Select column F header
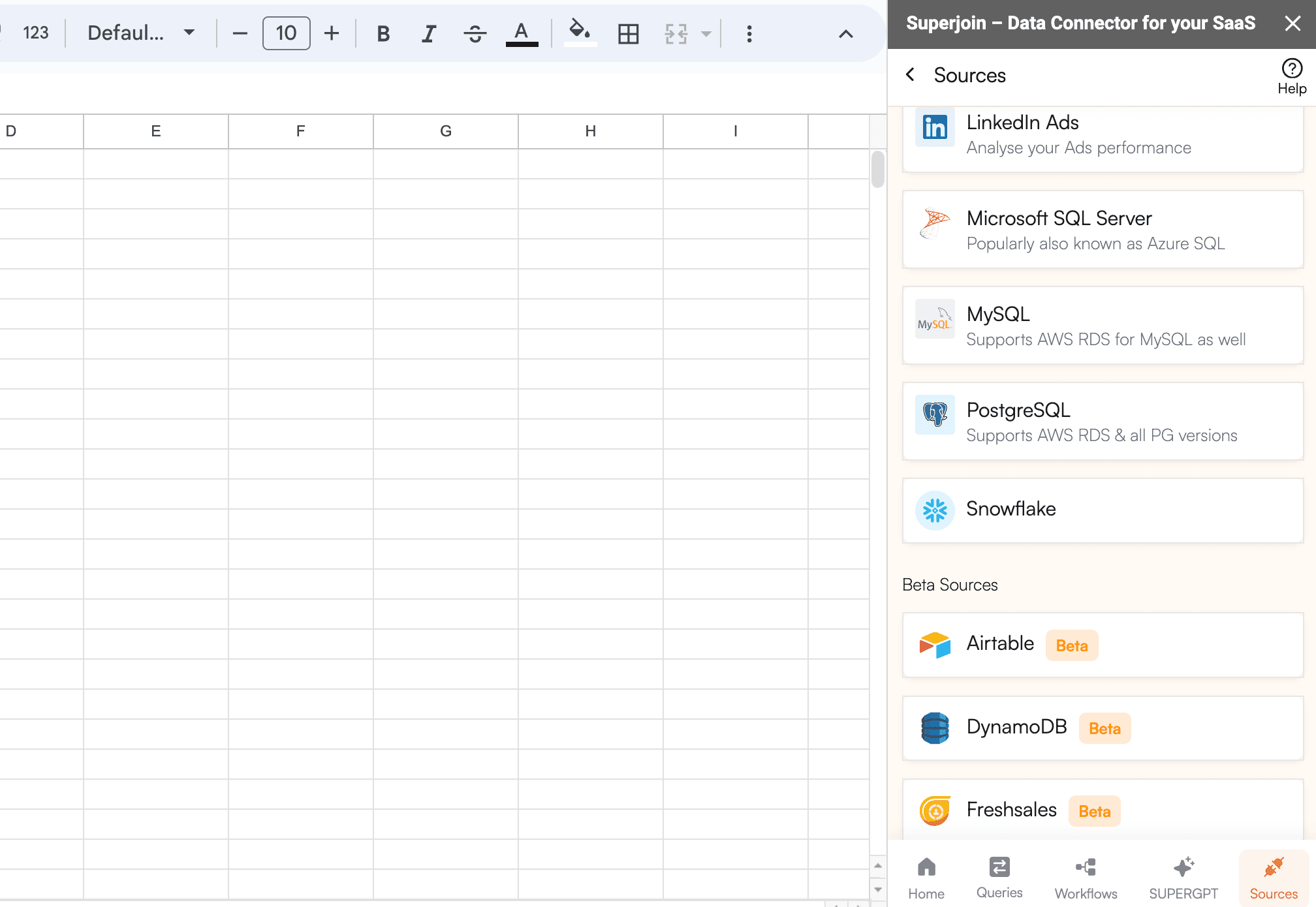This screenshot has height=907, width=1316. [301, 131]
